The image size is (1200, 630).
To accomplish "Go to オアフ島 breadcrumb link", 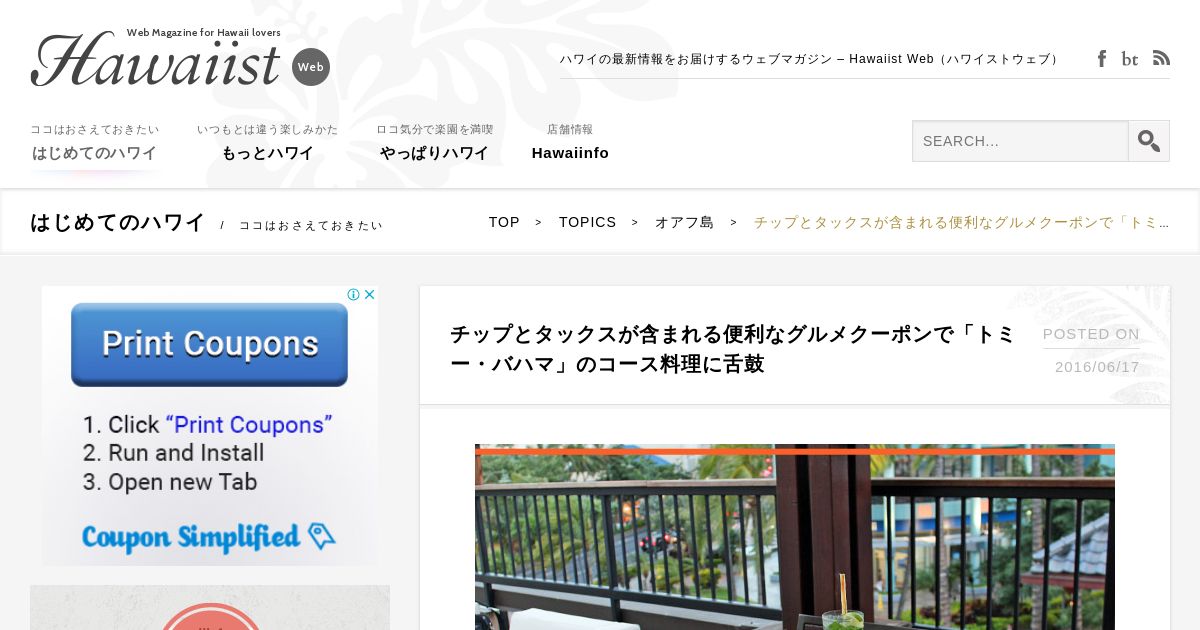I will pyautogui.click(x=684, y=222).
